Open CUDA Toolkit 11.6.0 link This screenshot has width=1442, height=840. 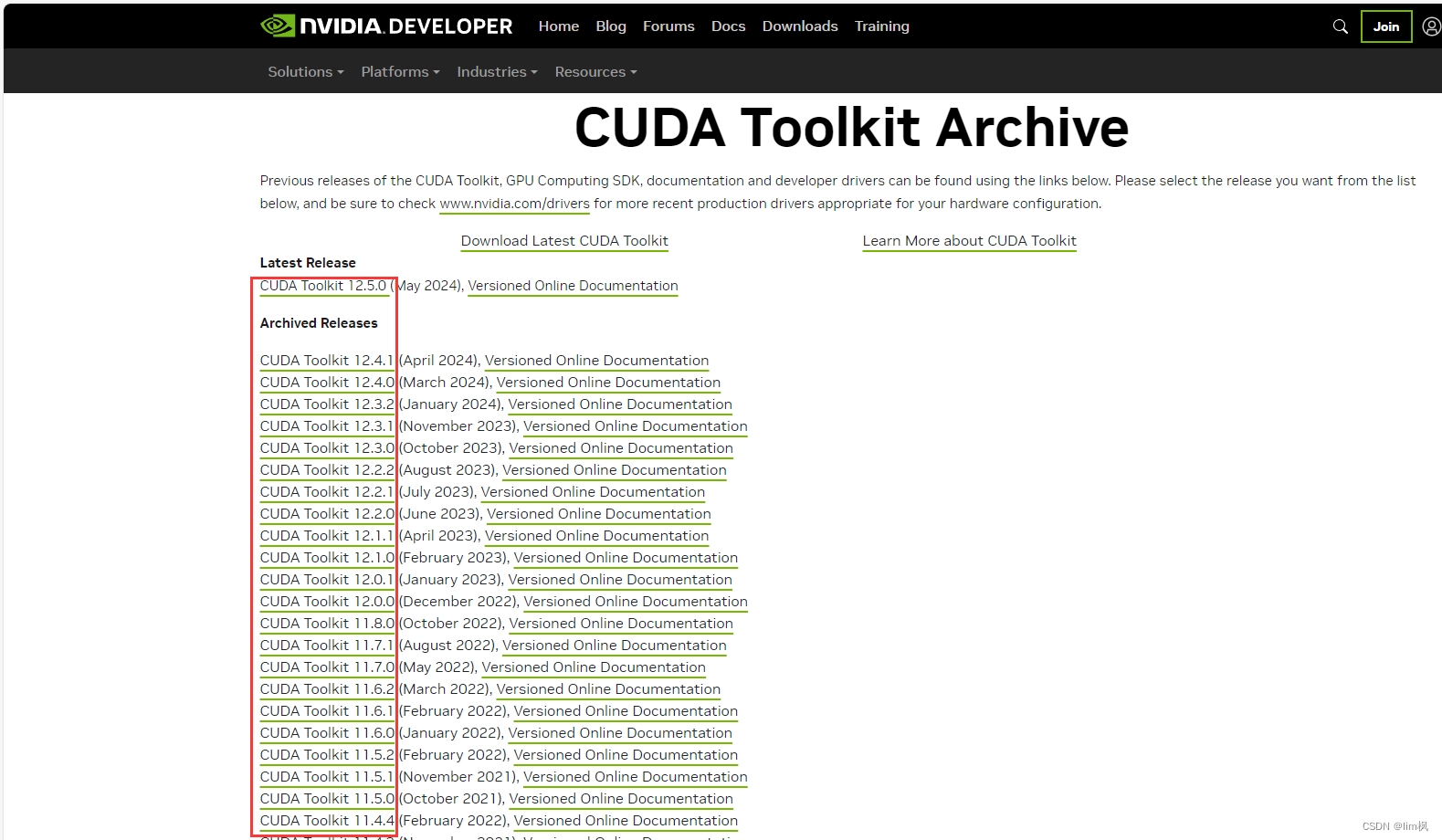[x=327, y=733]
